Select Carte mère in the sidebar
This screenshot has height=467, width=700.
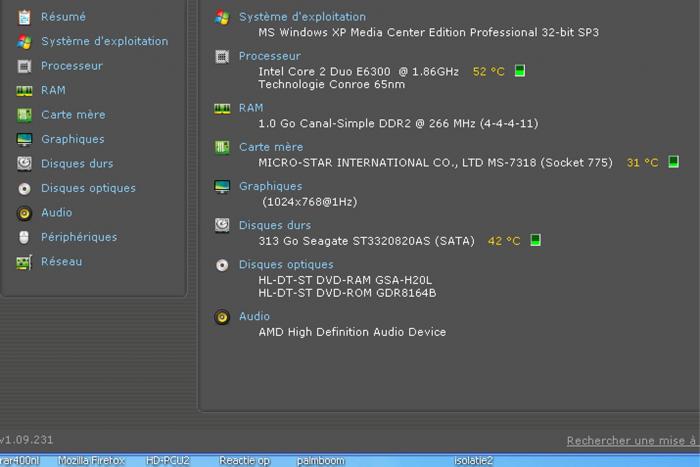pyautogui.click(x=74, y=115)
